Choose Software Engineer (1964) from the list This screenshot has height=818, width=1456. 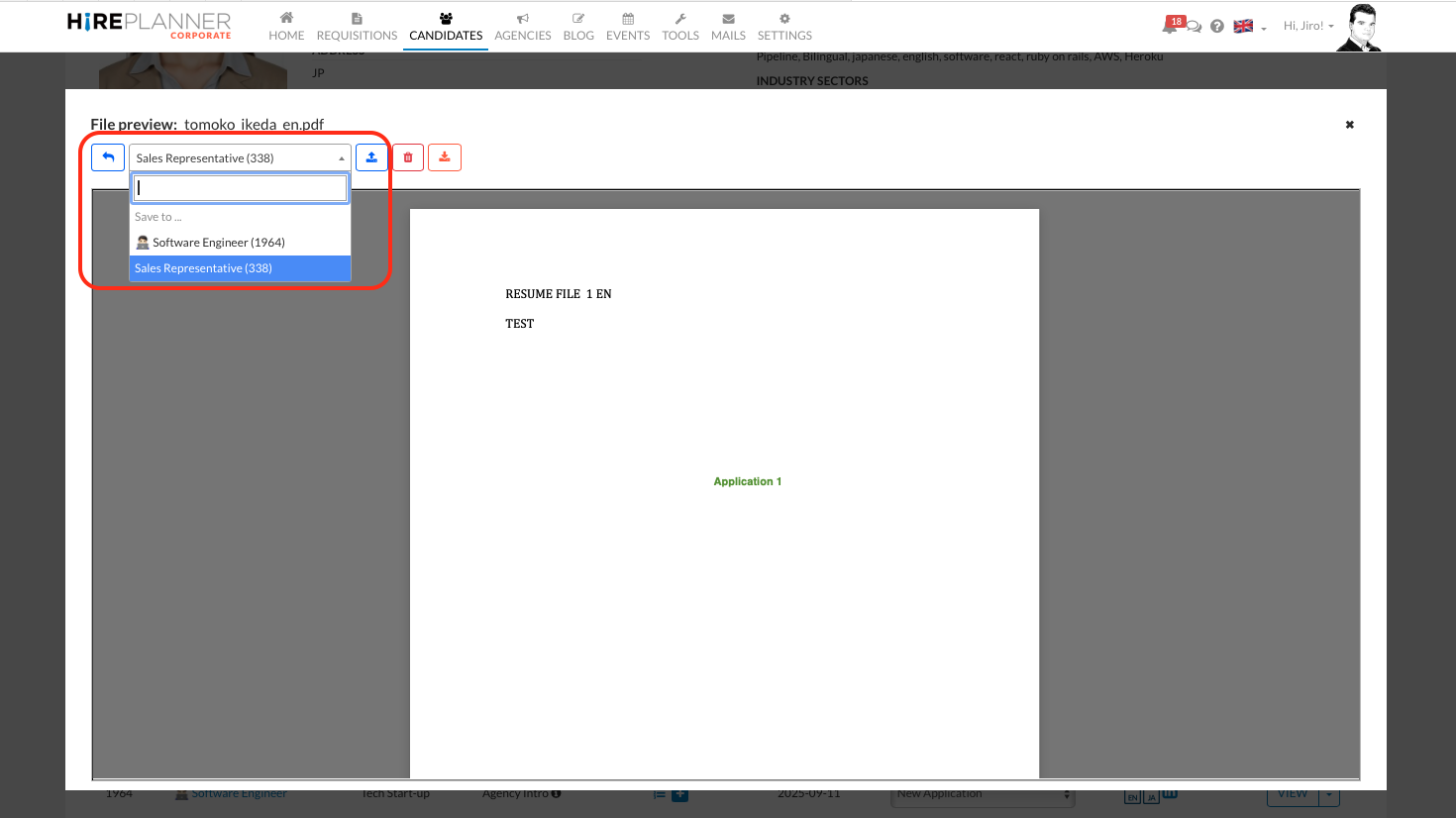(218, 243)
